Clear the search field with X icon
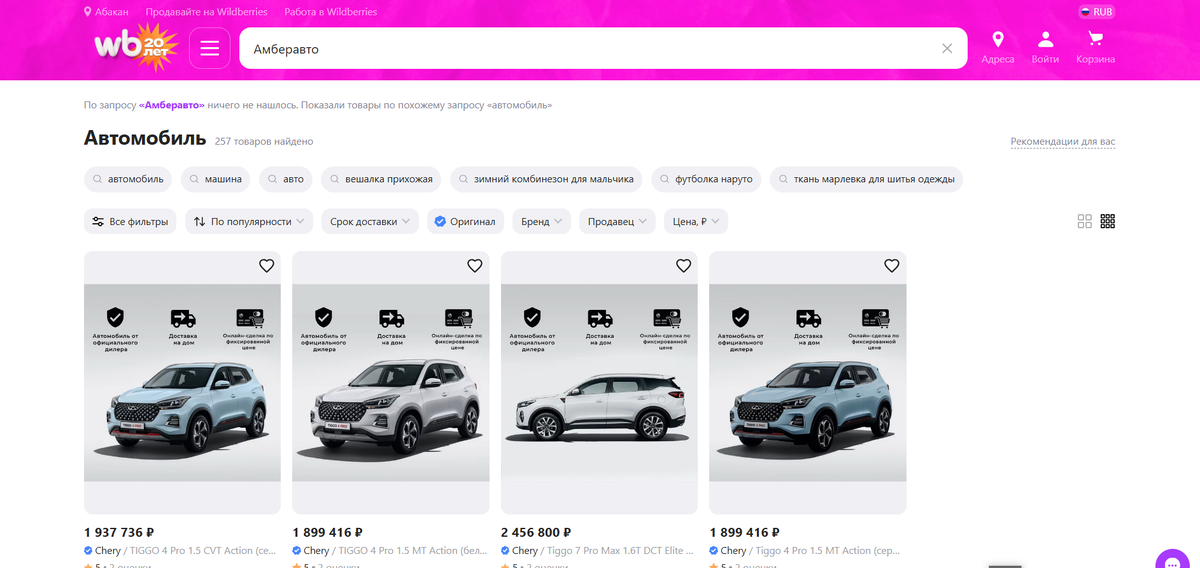Screen dimensions: 1200x568 [947, 48]
